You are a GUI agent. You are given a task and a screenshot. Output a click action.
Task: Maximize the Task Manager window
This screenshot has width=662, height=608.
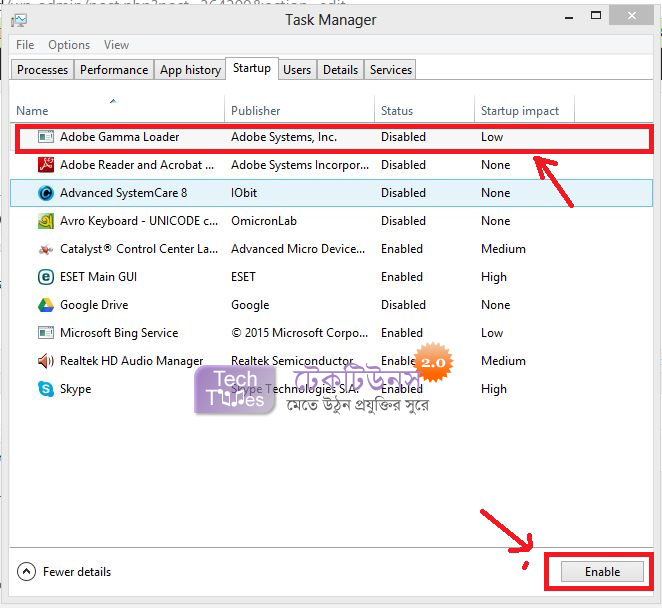point(596,16)
